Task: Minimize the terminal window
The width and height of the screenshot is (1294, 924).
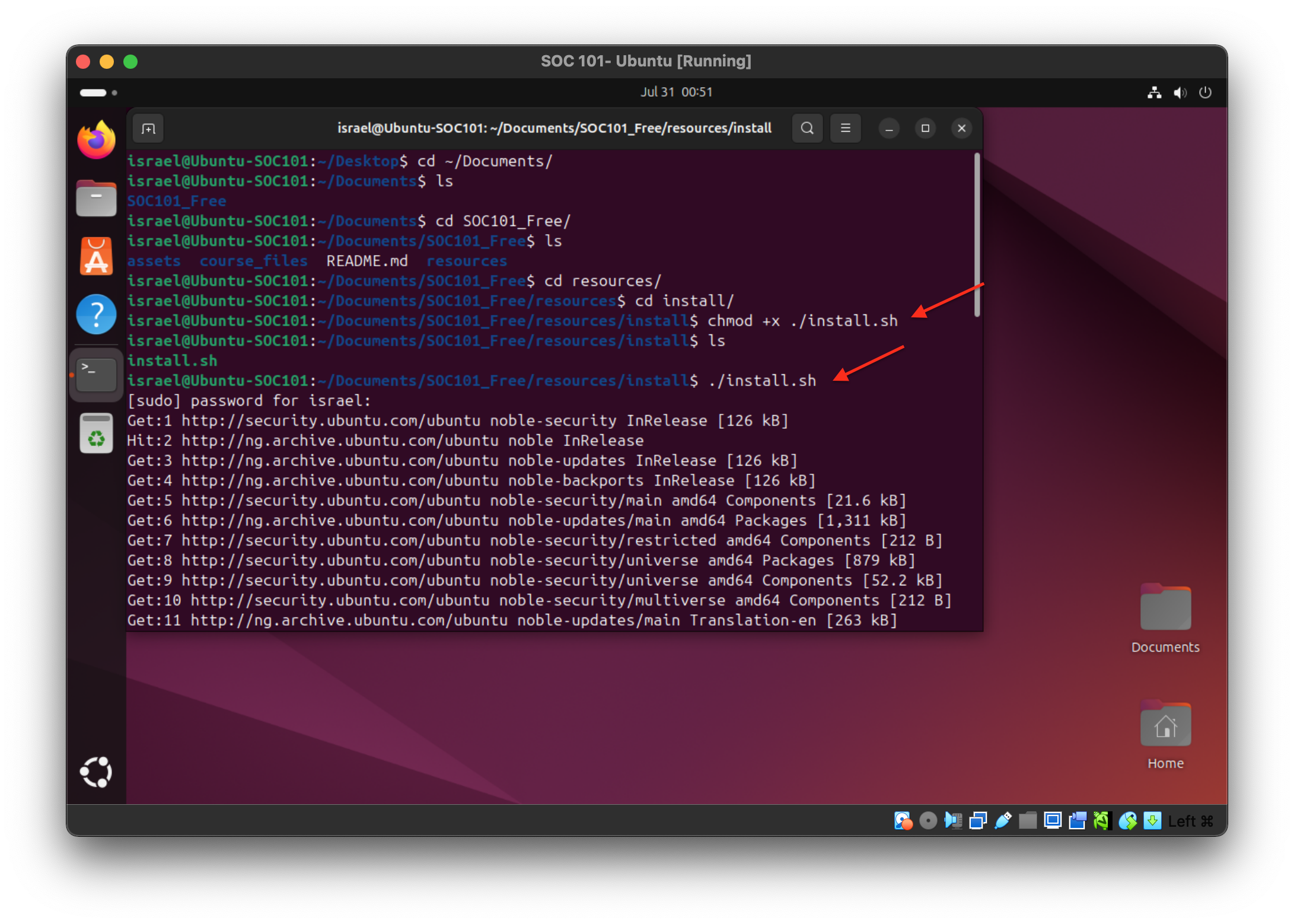Action: [x=889, y=128]
